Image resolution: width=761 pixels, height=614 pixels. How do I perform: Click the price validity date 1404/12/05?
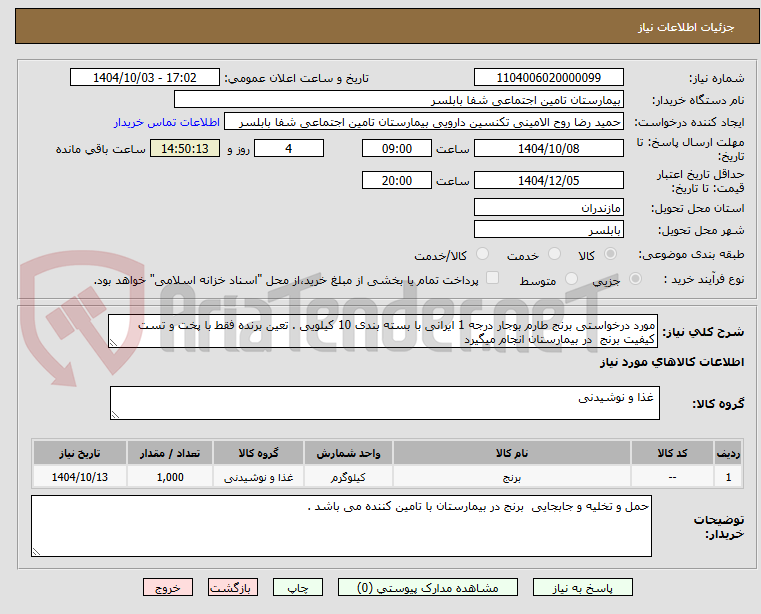[x=548, y=181]
